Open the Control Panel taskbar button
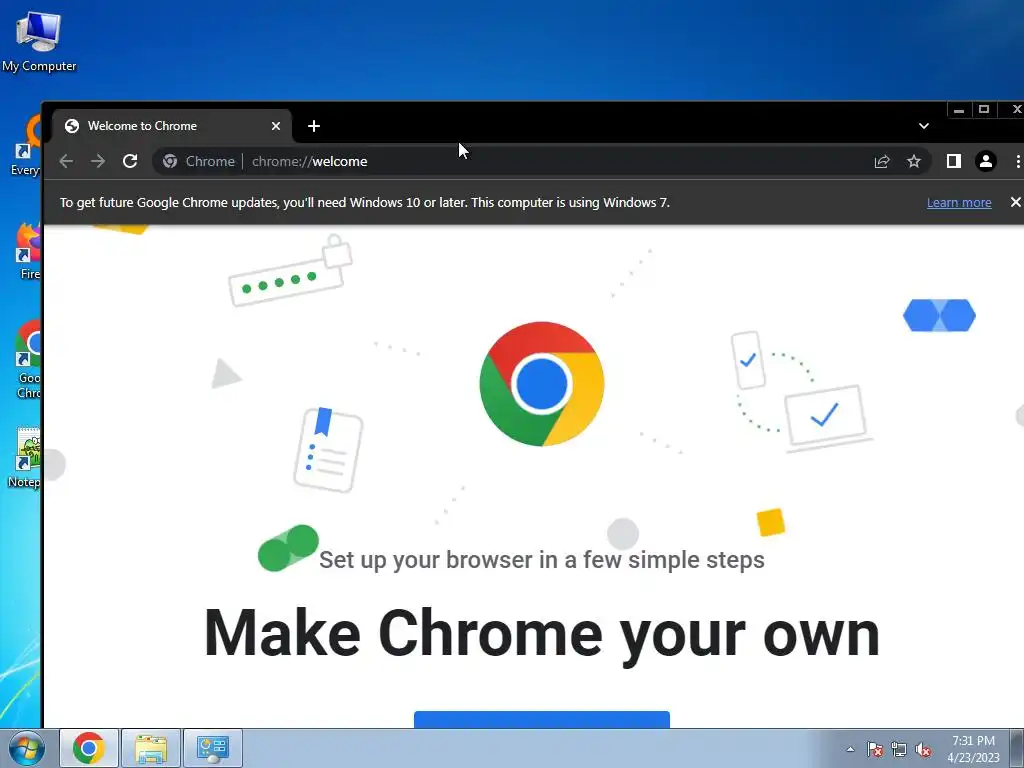The image size is (1024, 768). pos(212,748)
